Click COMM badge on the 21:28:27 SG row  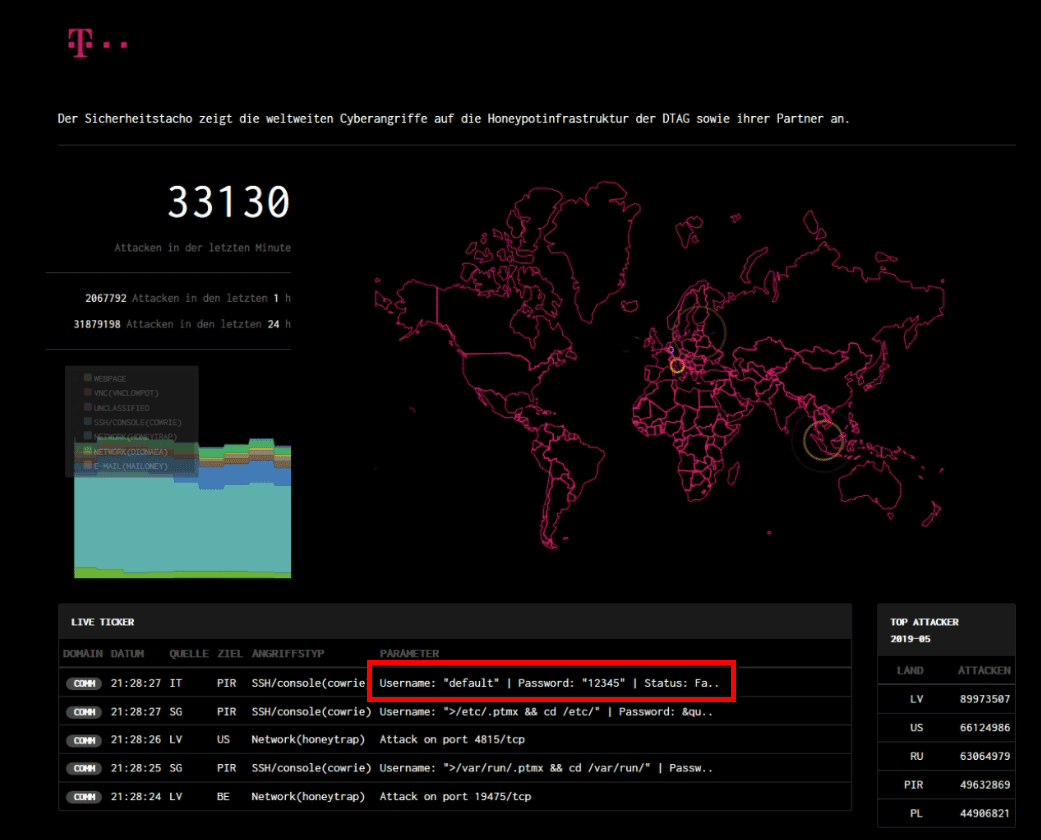[x=84, y=712]
